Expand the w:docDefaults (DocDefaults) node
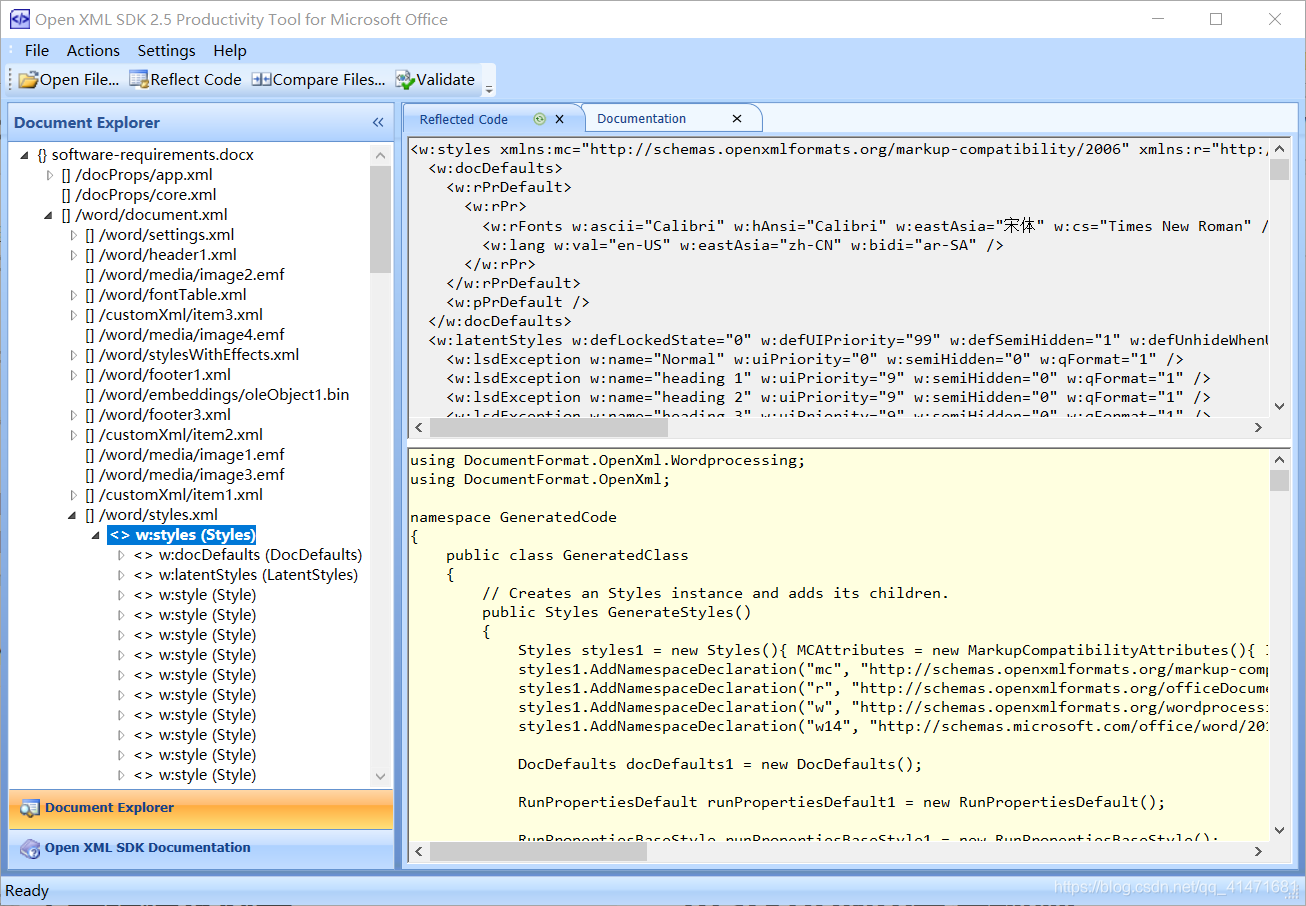 pos(122,555)
